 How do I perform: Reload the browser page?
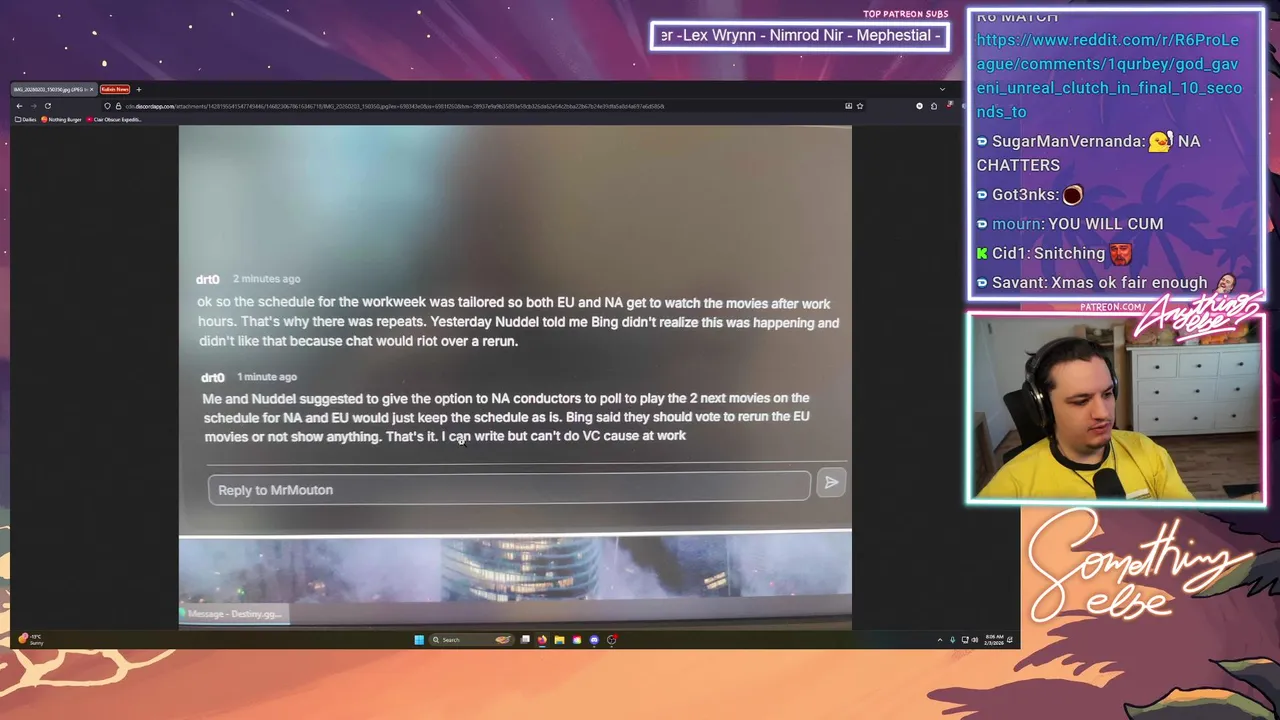[x=48, y=106]
